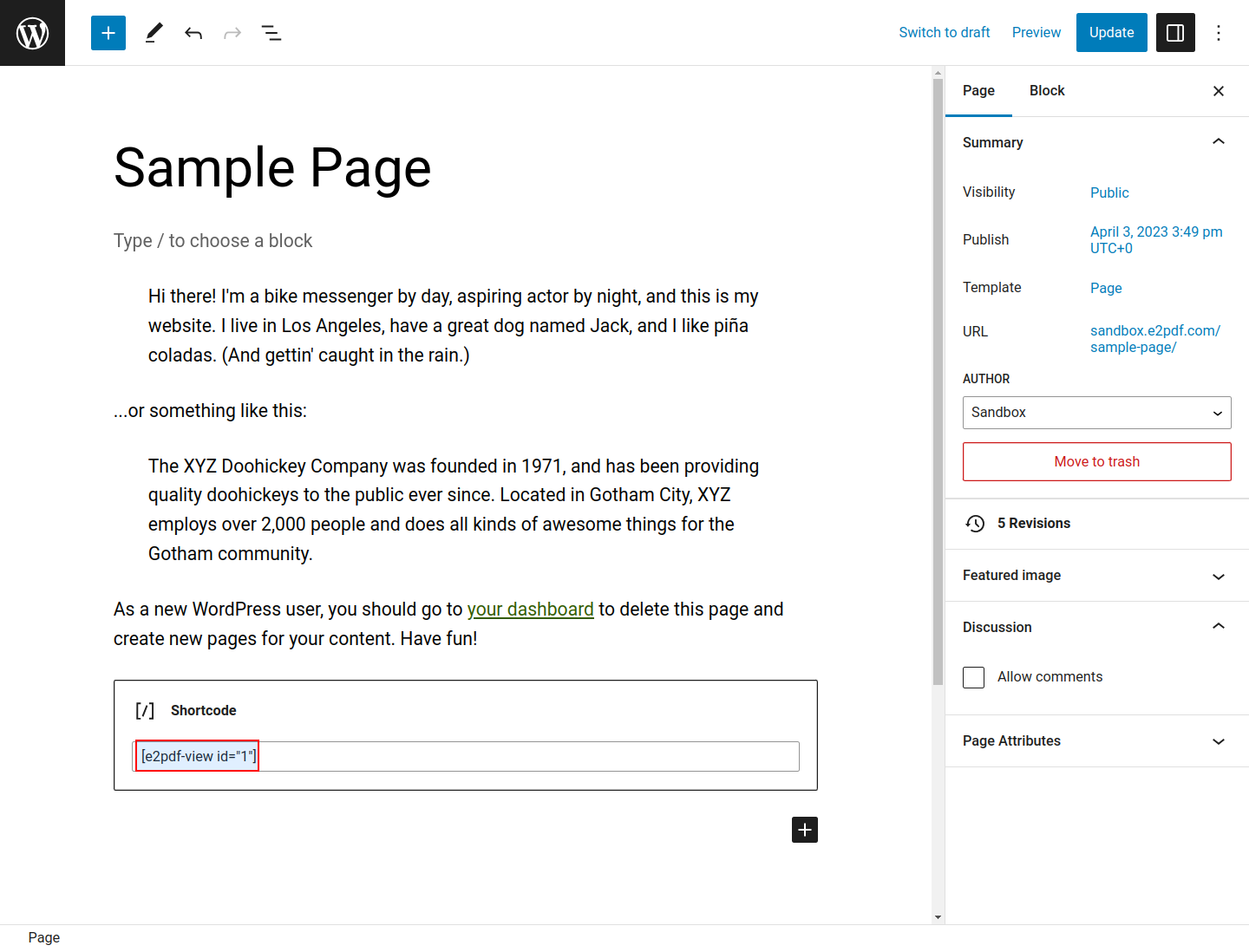Open the Document Overview list icon
Screen dimensions: 1249x952
(271, 33)
